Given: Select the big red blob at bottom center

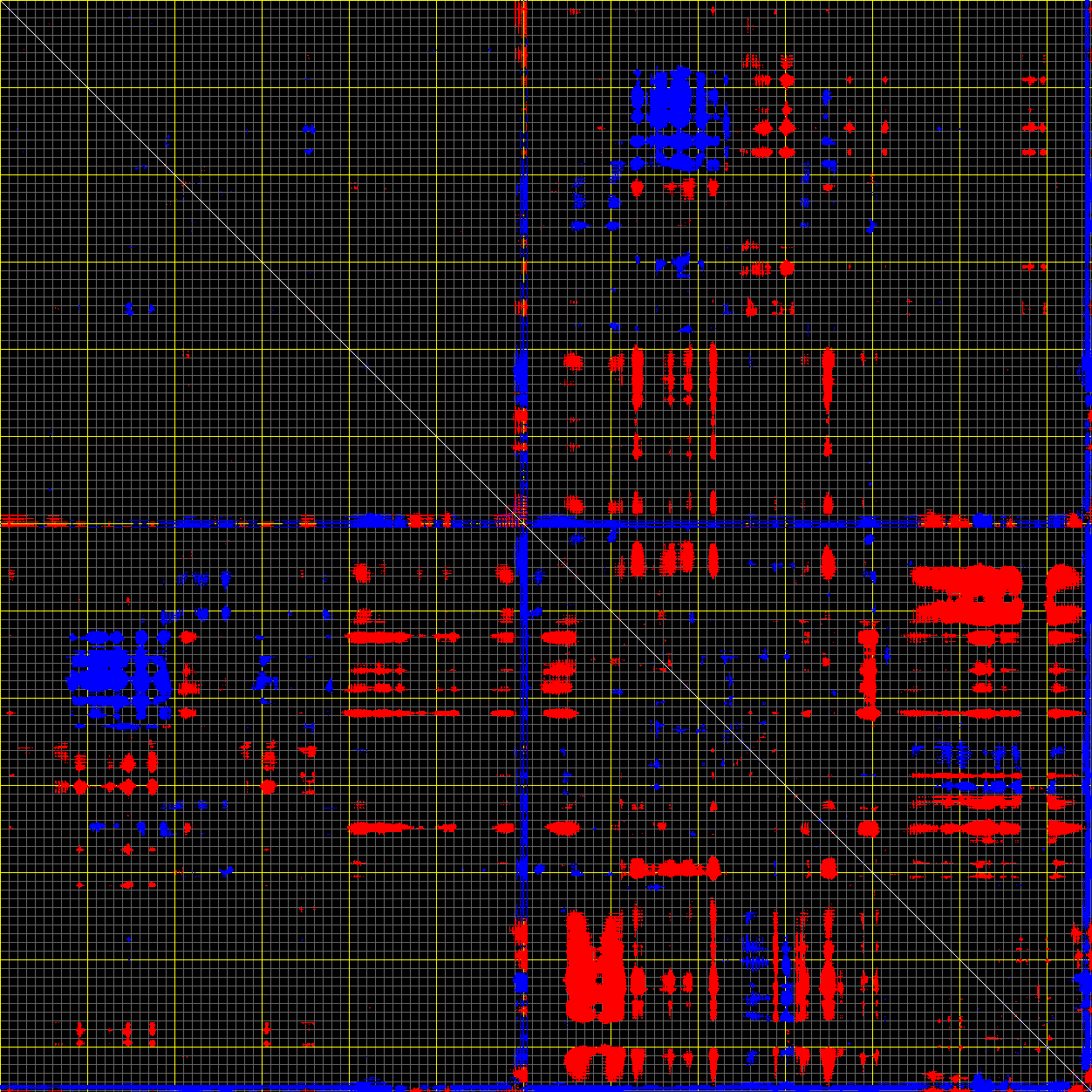Looking at the screenshot, I should click(x=595, y=968).
